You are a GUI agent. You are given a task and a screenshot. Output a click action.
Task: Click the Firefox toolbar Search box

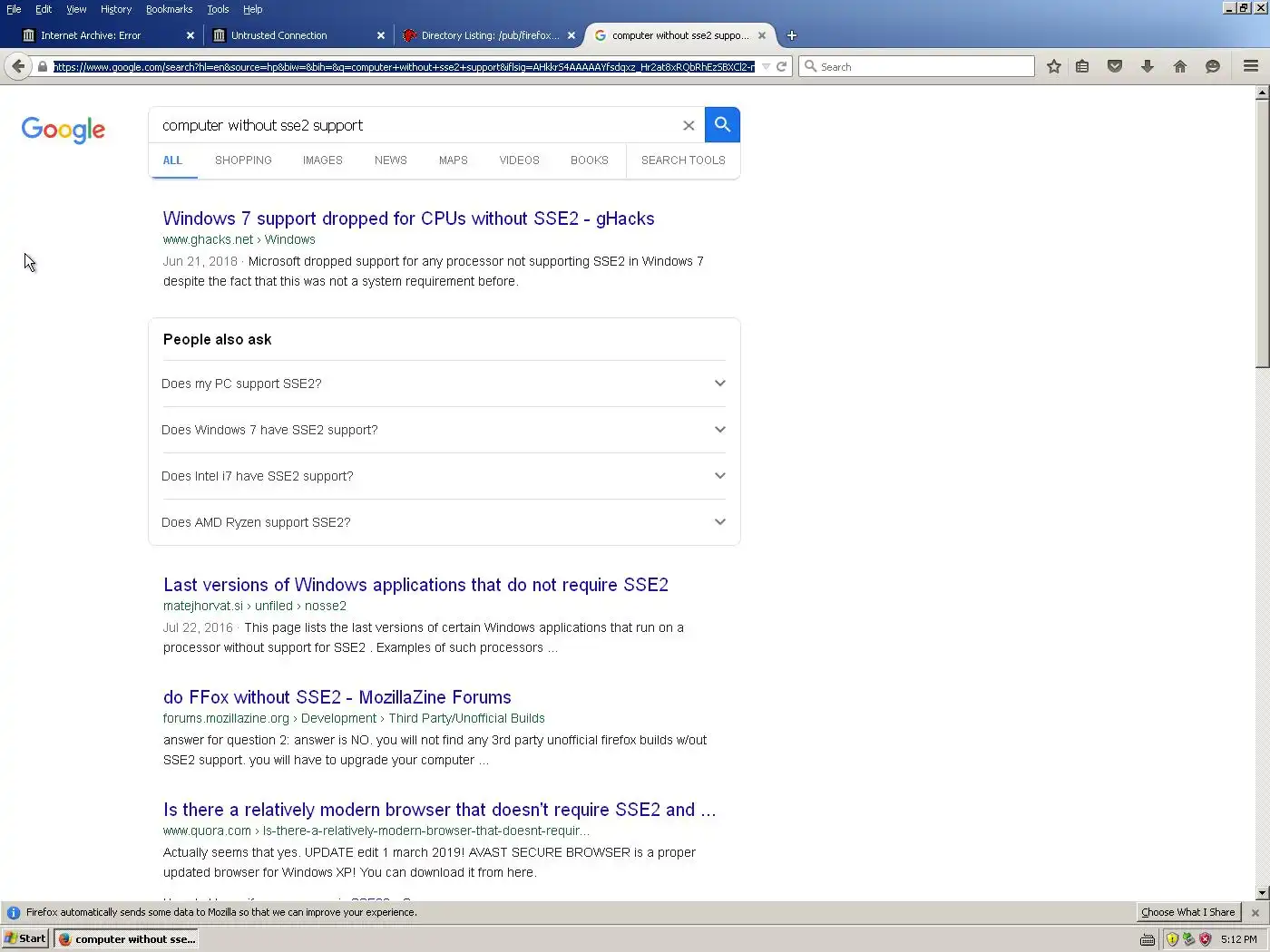pyautogui.click(x=916, y=66)
